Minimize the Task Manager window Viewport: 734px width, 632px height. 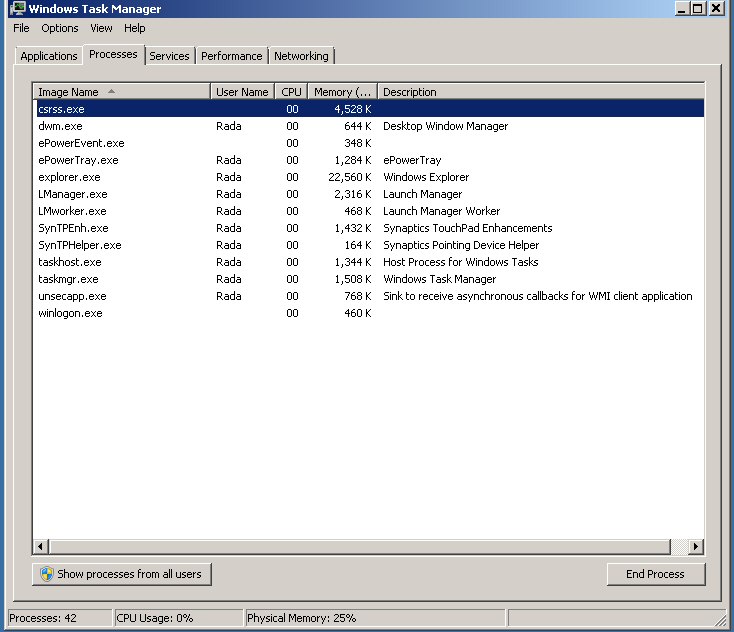click(682, 8)
